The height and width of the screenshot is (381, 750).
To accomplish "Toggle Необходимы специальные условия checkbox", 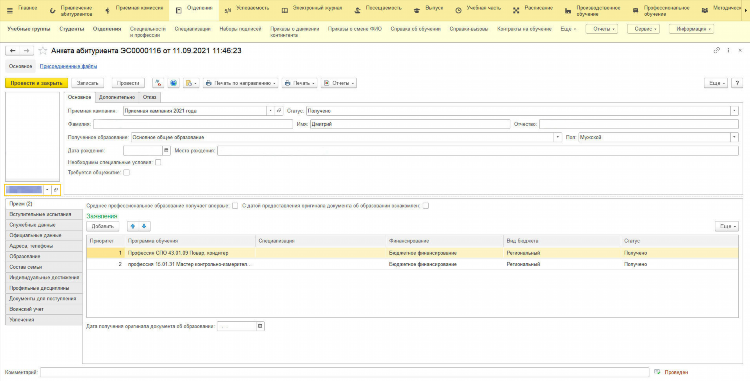I will click(158, 163).
